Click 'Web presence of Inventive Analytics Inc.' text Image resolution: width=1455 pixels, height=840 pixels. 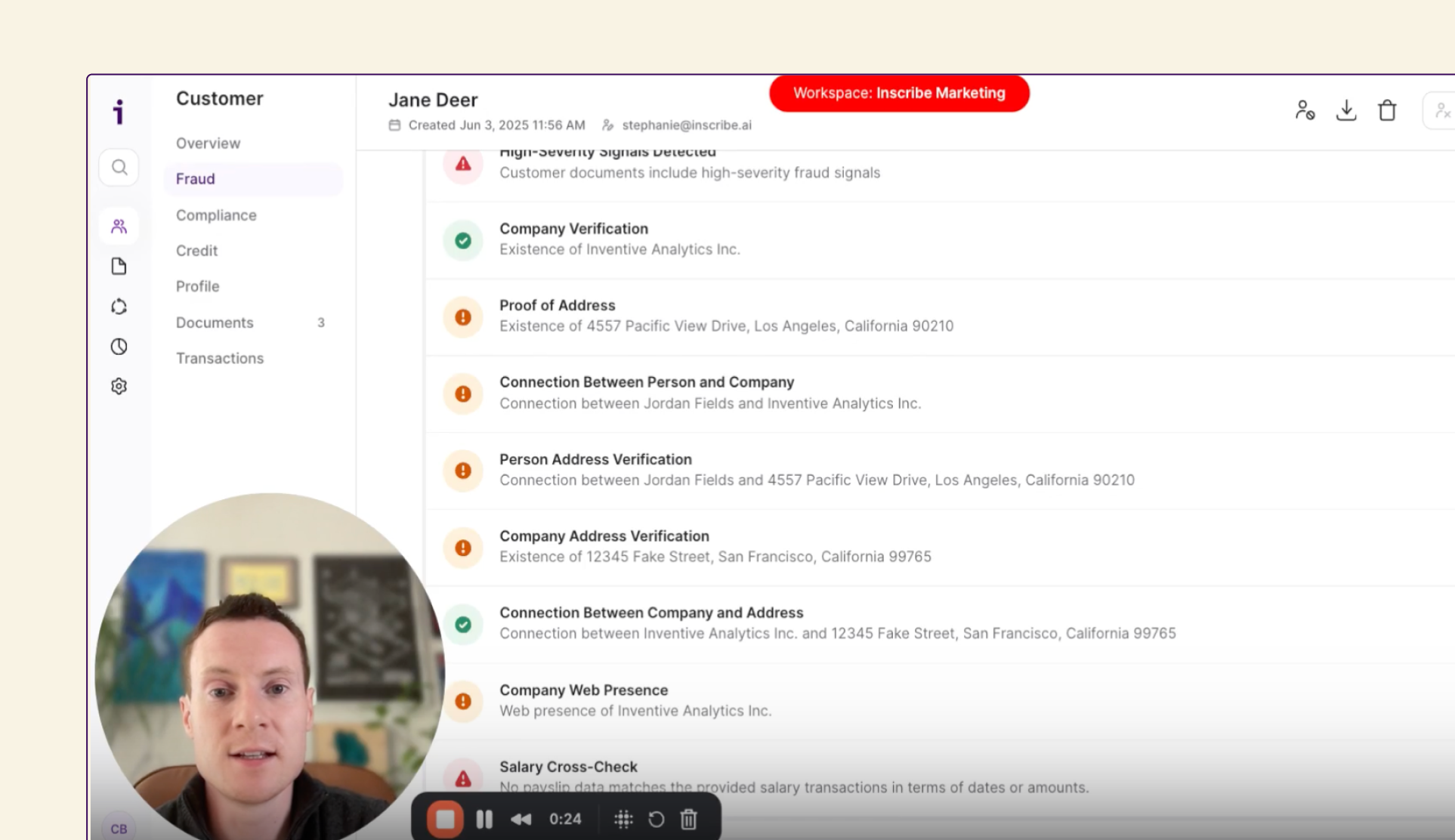[x=635, y=711]
